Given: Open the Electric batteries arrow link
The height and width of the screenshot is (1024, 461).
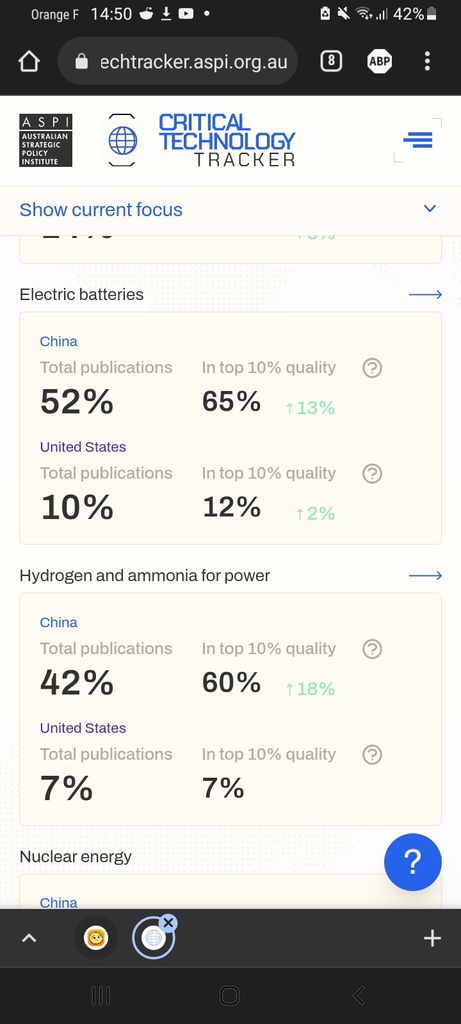Looking at the screenshot, I should click(x=426, y=295).
